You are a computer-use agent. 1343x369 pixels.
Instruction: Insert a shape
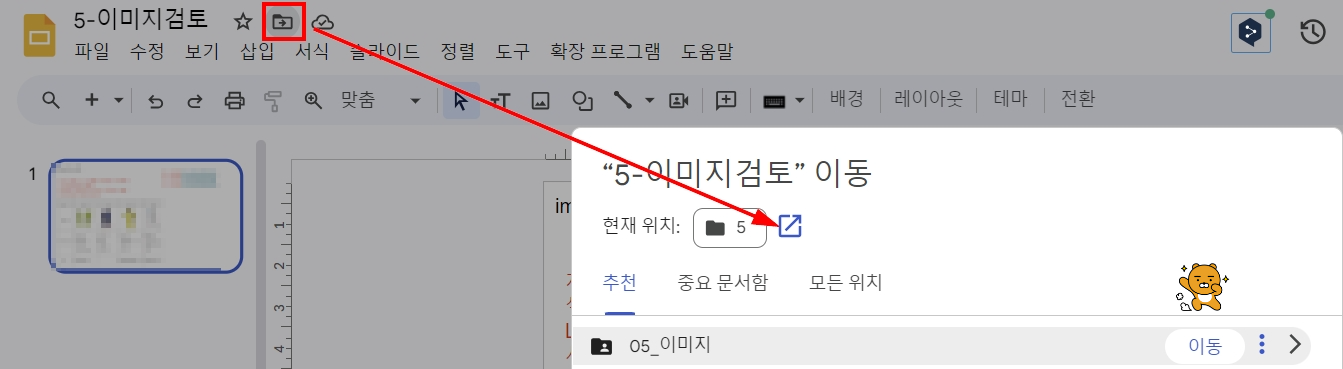coord(582,100)
